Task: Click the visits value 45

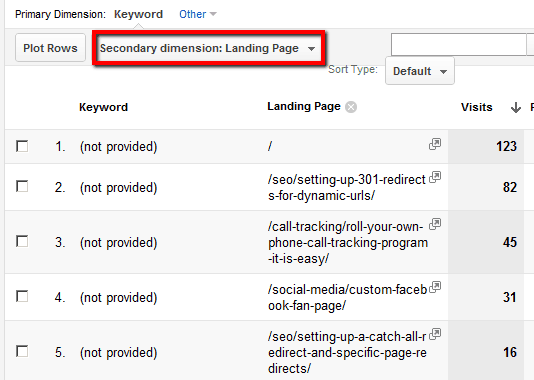Action: tap(510, 242)
